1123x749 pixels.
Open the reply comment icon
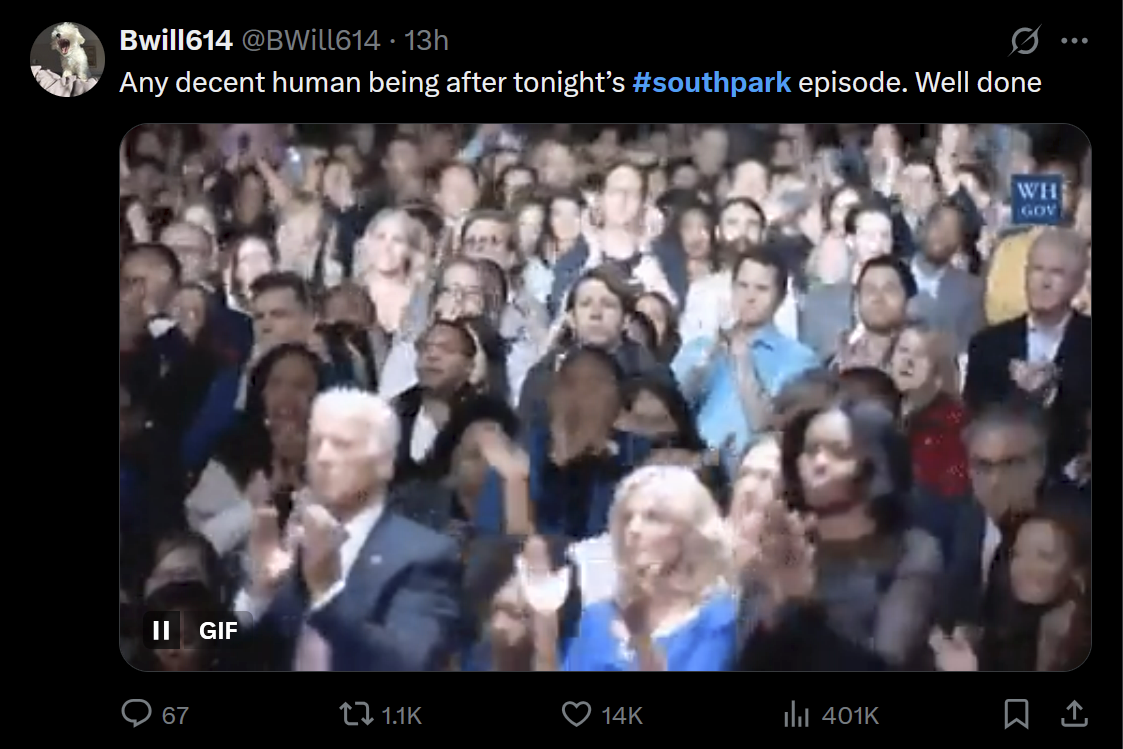[x=136, y=714]
